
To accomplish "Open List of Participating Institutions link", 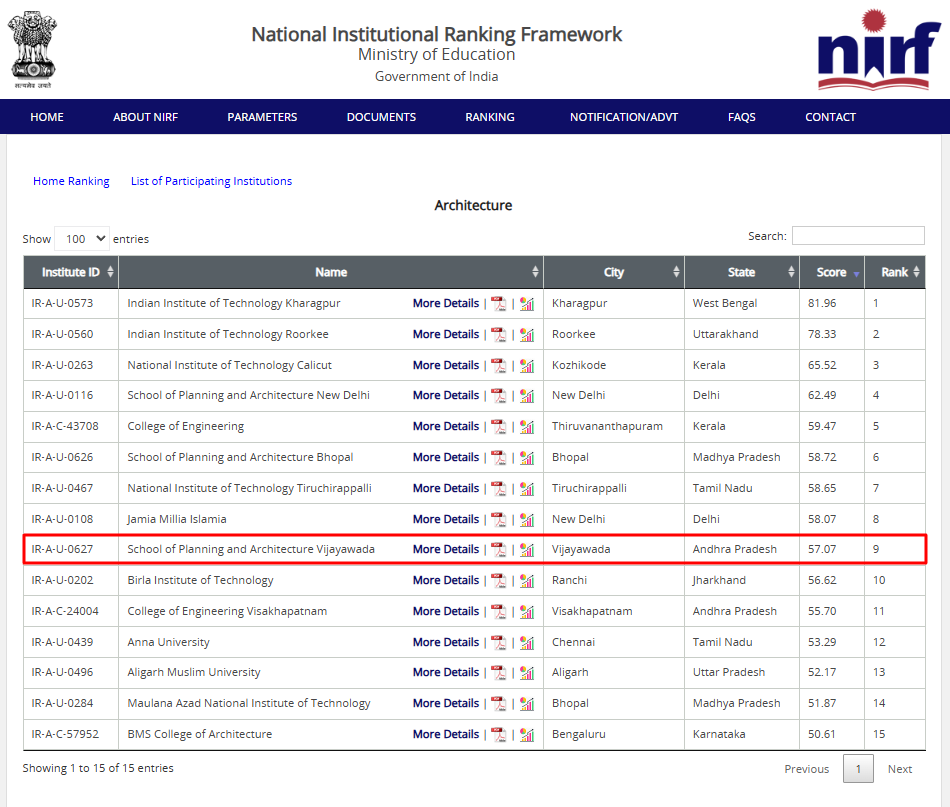I will [x=211, y=181].
